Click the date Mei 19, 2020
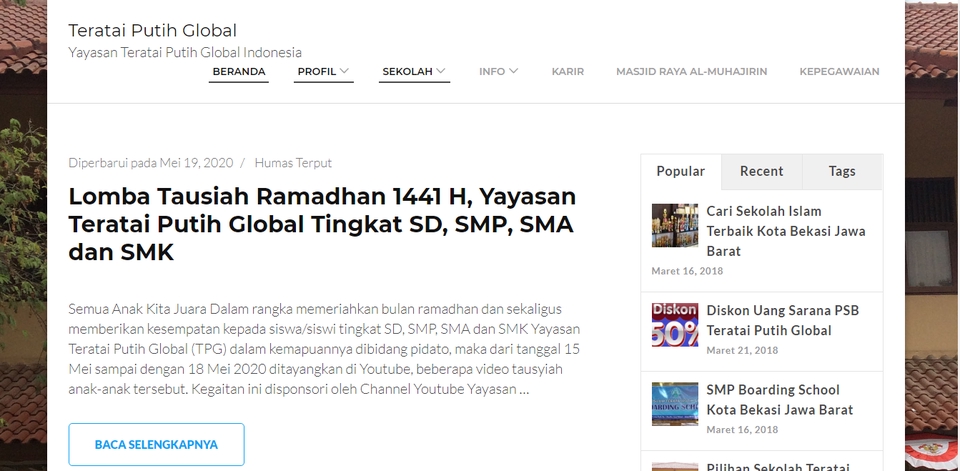 pos(196,163)
